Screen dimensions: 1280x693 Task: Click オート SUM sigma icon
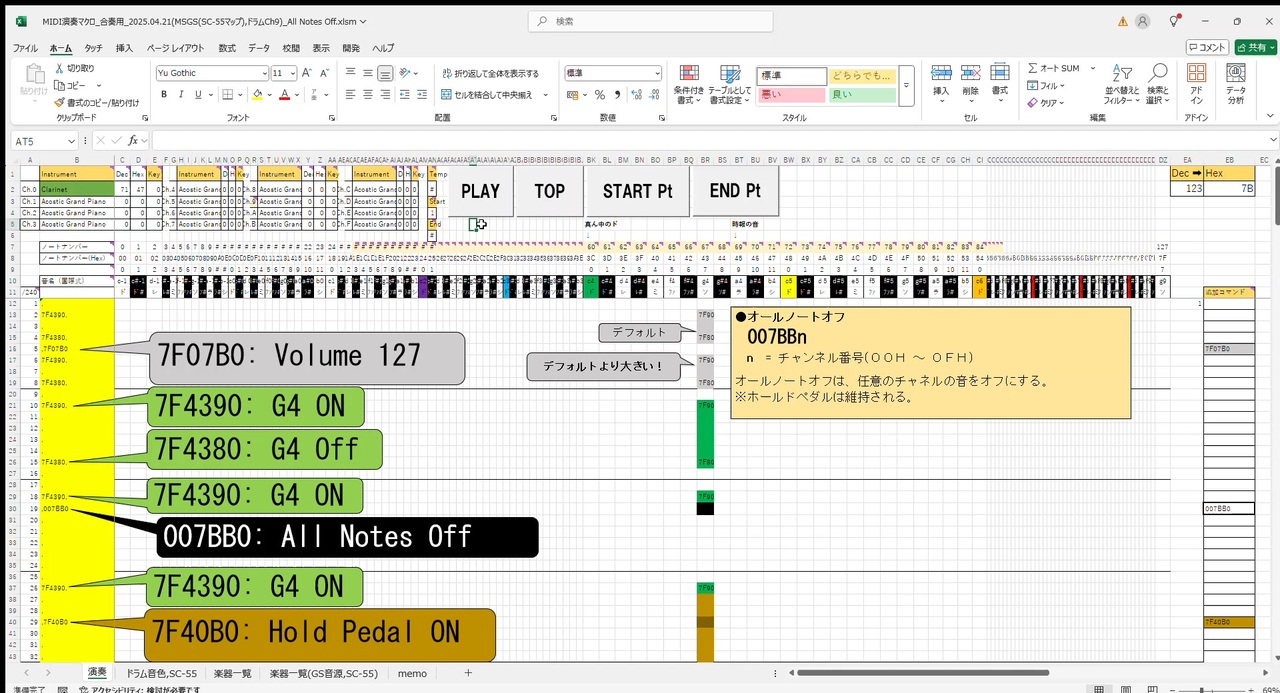click(x=1033, y=68)
